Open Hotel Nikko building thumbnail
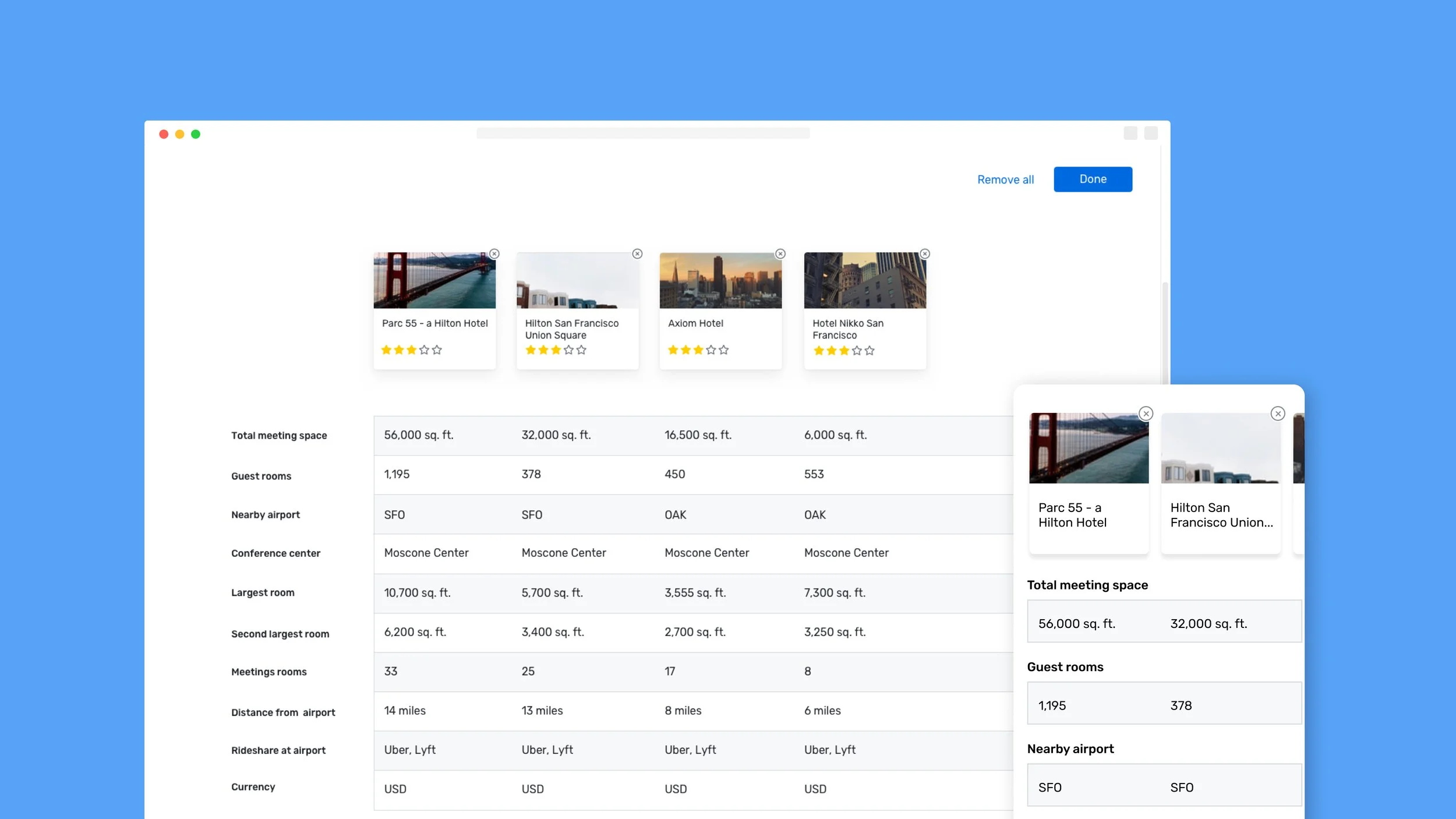The height and width of the screenshot is (819, 1456). [865, 280]
